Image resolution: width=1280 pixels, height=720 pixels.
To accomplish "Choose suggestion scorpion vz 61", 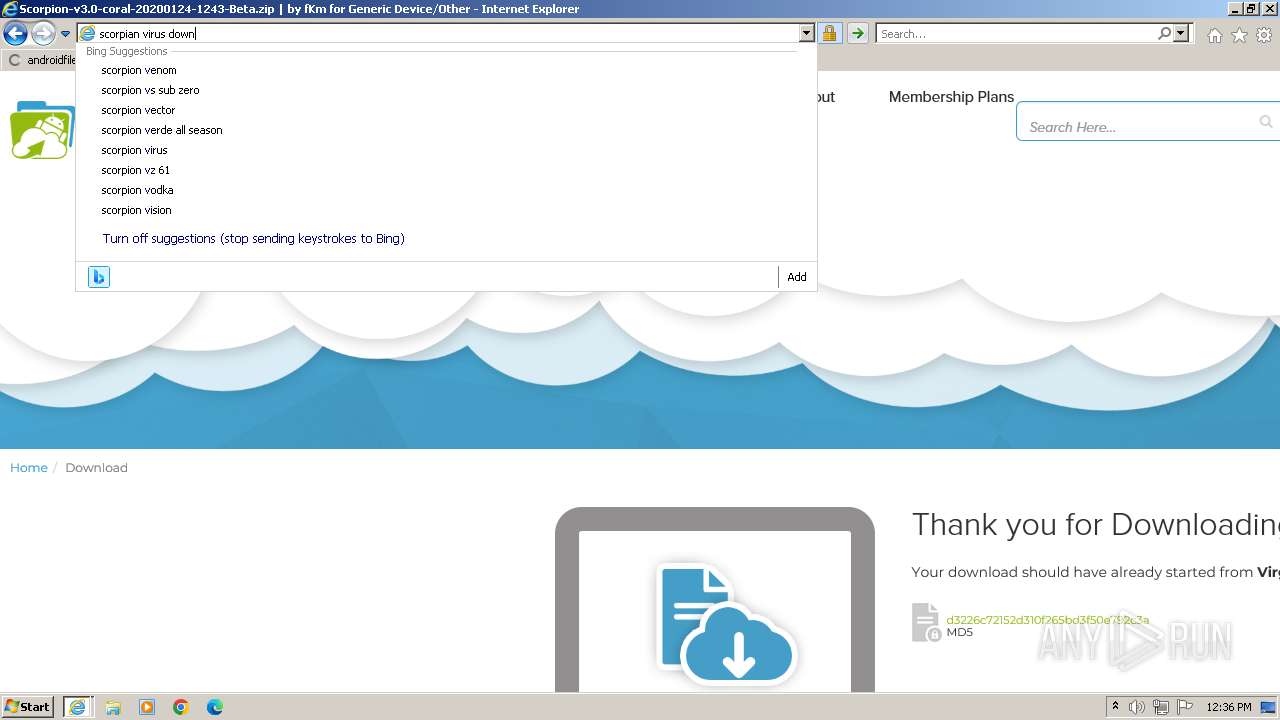I will pyautogui.click(x=136, y=170).
